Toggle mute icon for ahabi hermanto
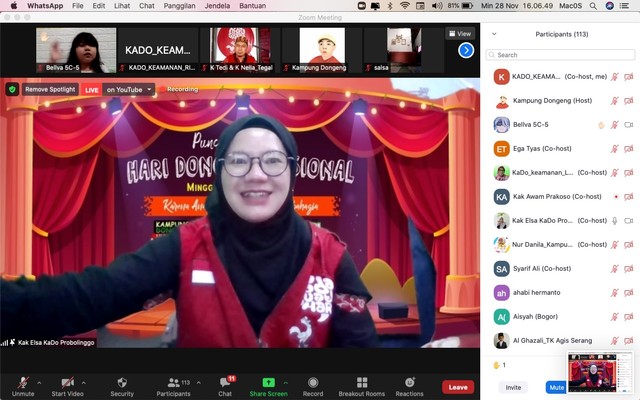This screenshot has height=400, width=640. [x=615, y=293]
